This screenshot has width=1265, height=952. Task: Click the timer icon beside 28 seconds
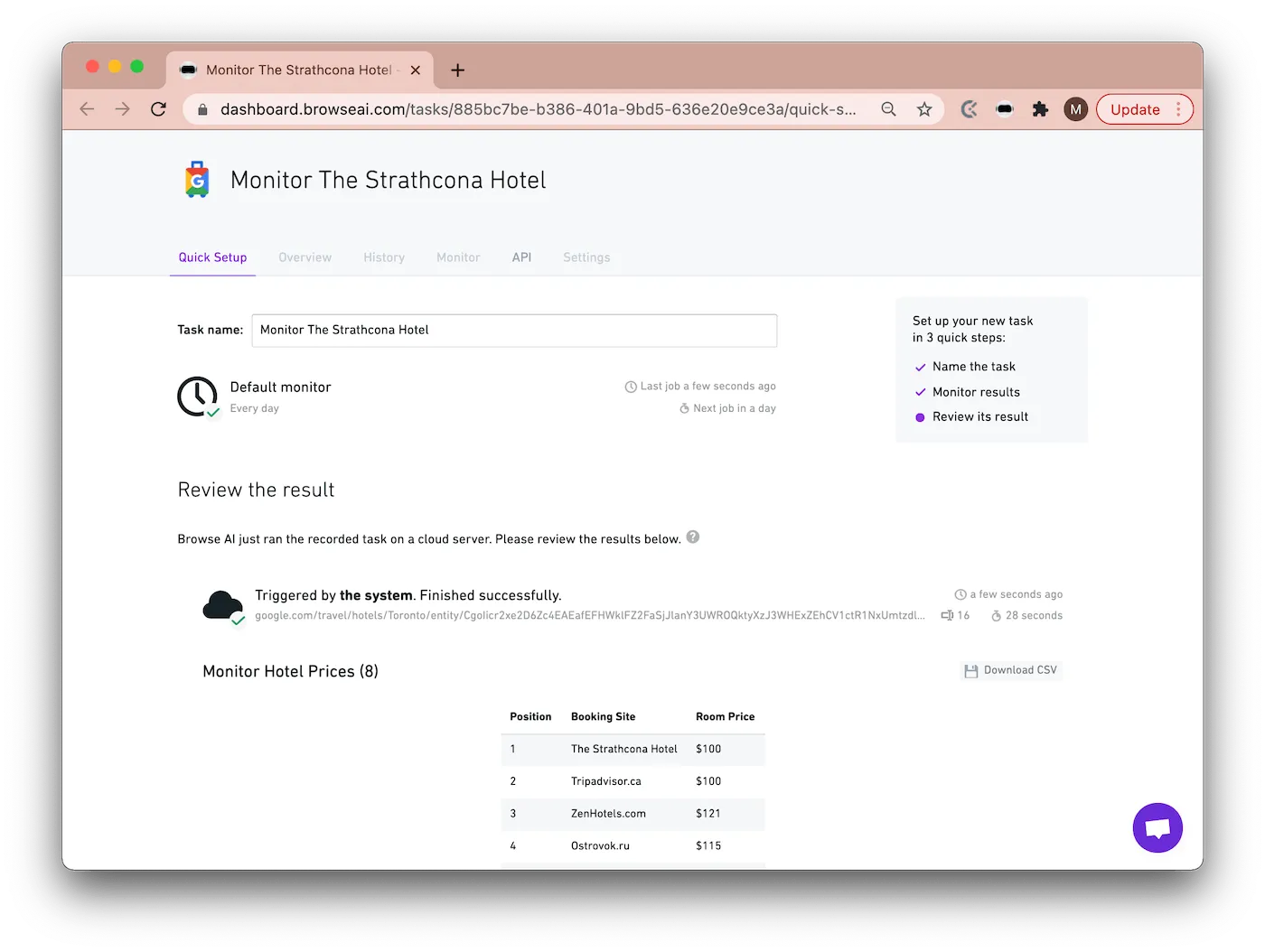pos(996,615)
